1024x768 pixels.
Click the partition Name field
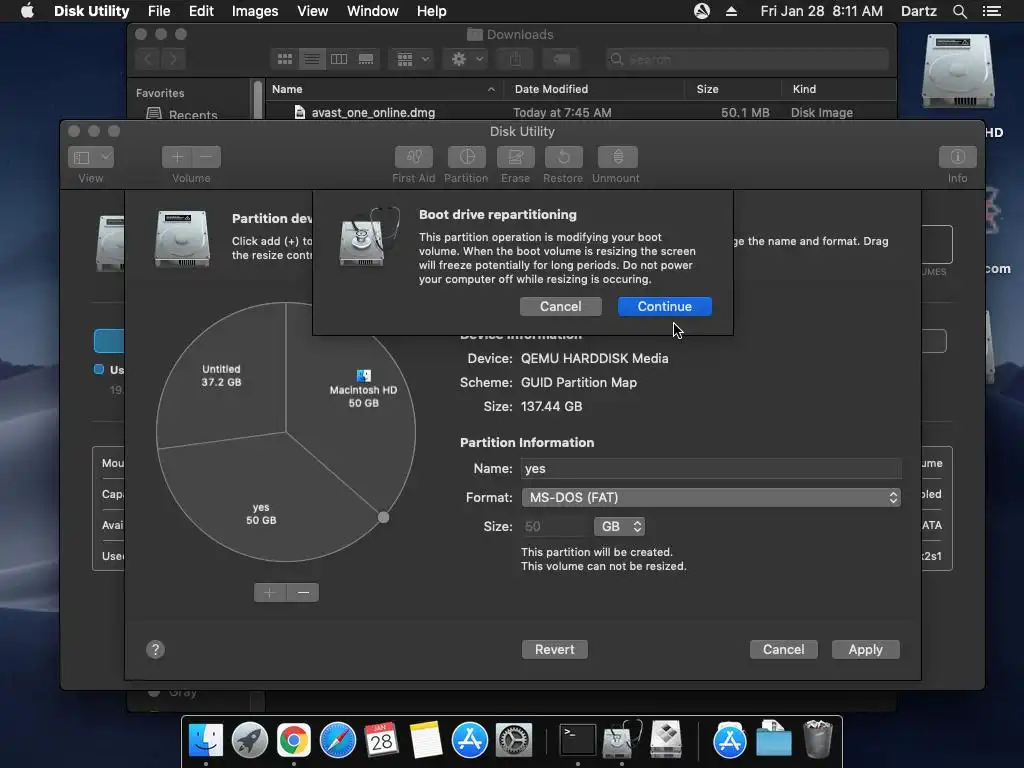pos(711,468)
